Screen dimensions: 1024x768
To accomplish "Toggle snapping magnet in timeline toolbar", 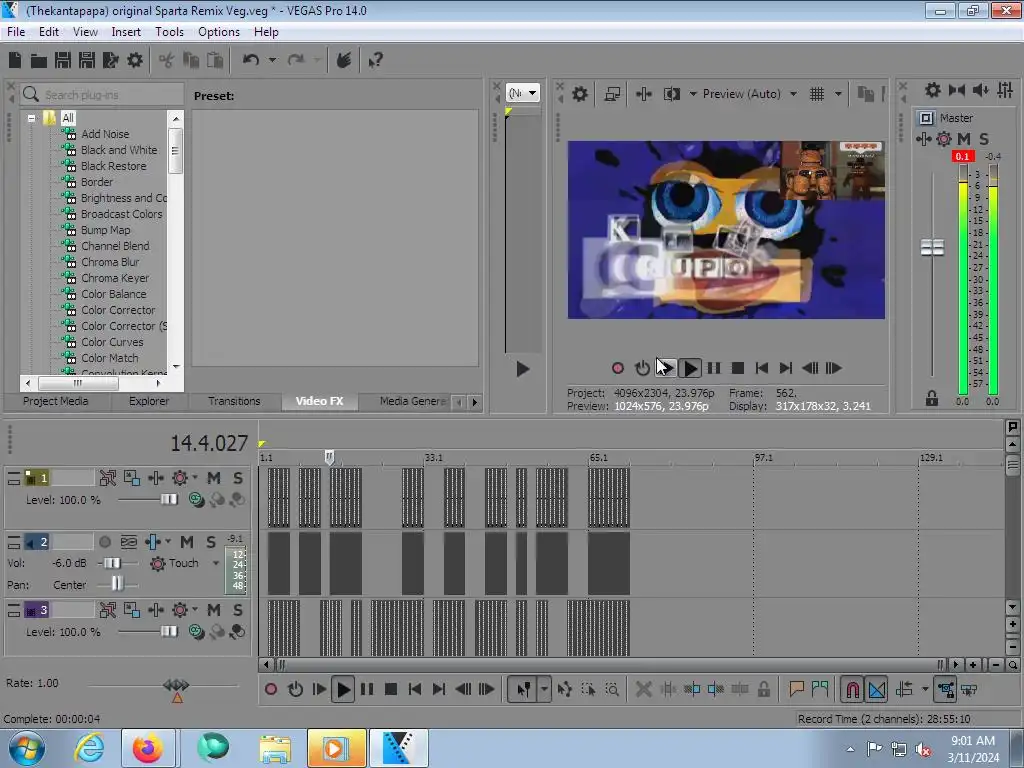I will click(852, 689).
